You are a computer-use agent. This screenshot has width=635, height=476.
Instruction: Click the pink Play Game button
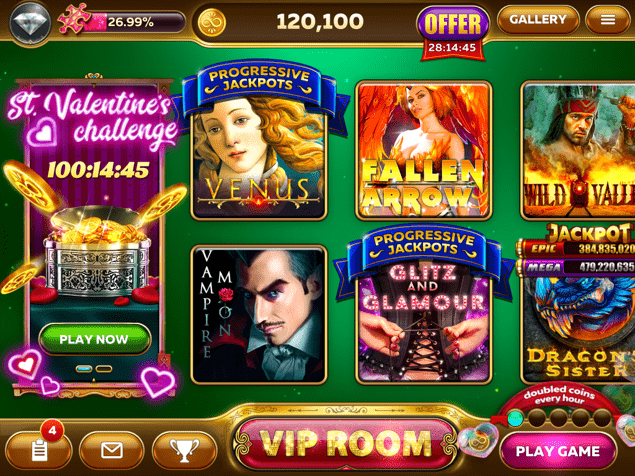coord(558,451)
